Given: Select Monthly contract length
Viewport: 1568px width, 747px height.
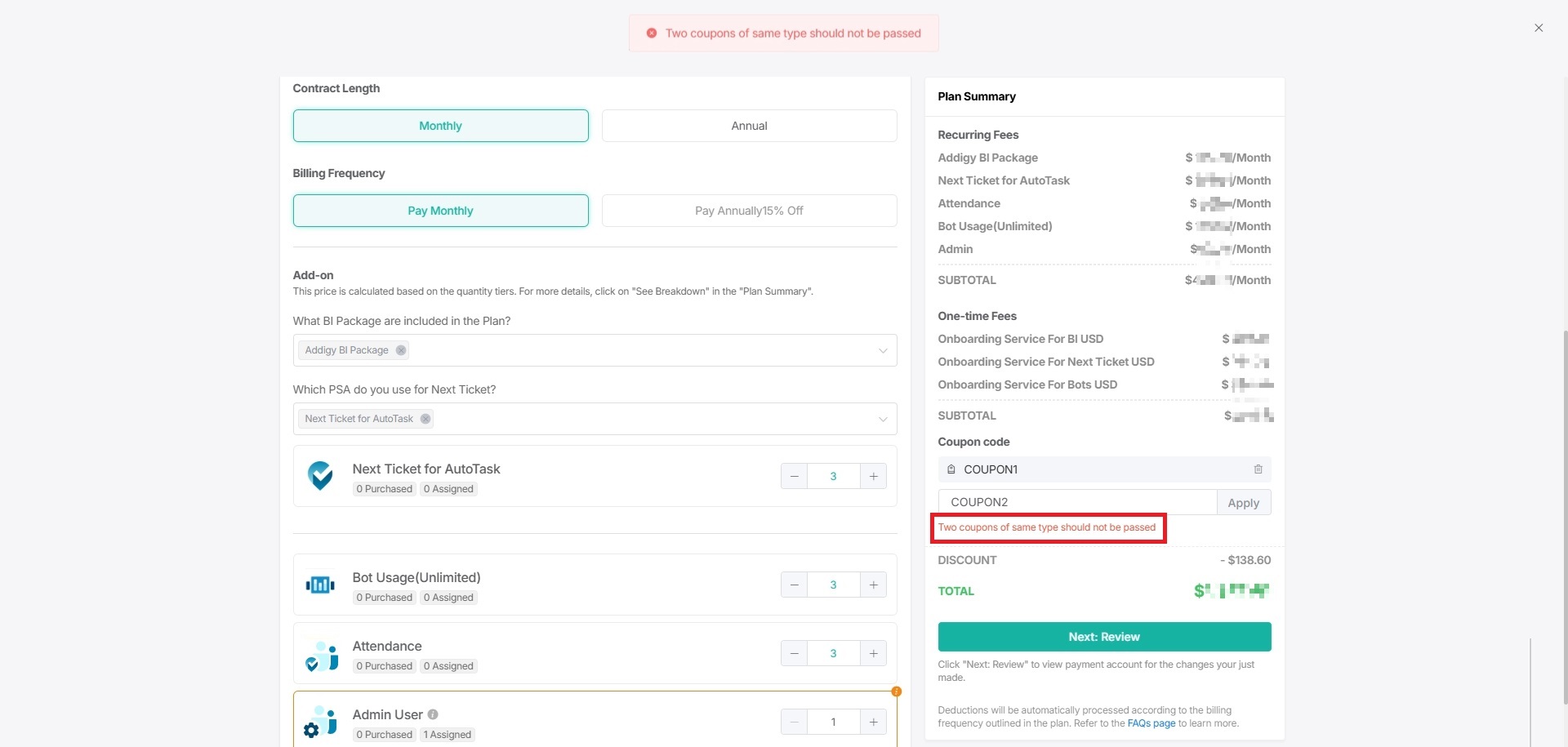Looking at the screenshot, I should 440,126.
